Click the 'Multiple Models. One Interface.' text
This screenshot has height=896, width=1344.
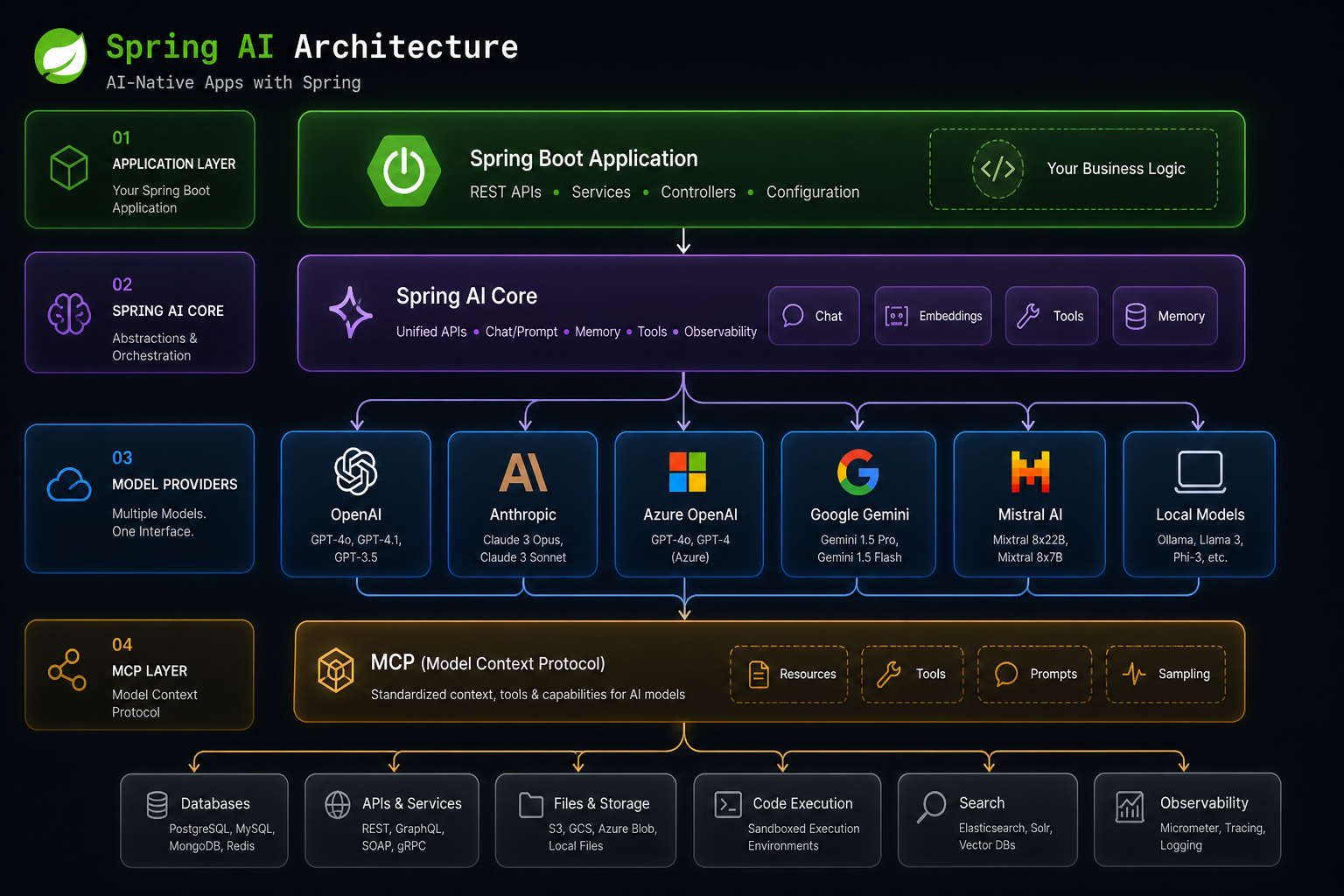point(159,522)
